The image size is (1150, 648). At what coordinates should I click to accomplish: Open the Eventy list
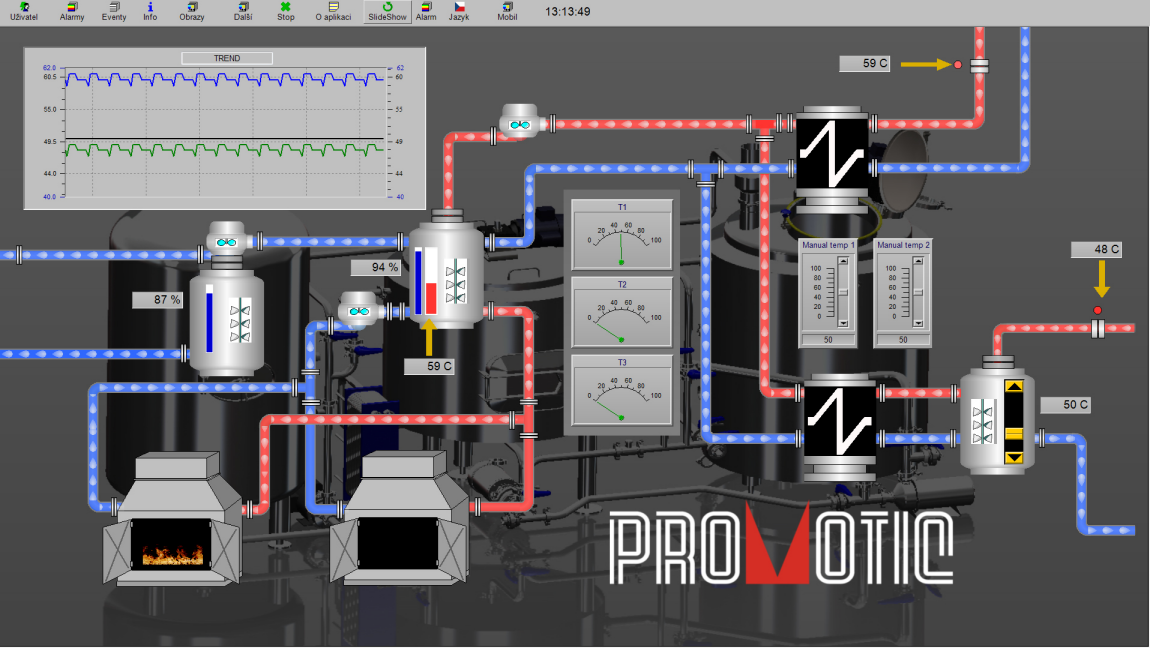point(114,11)
